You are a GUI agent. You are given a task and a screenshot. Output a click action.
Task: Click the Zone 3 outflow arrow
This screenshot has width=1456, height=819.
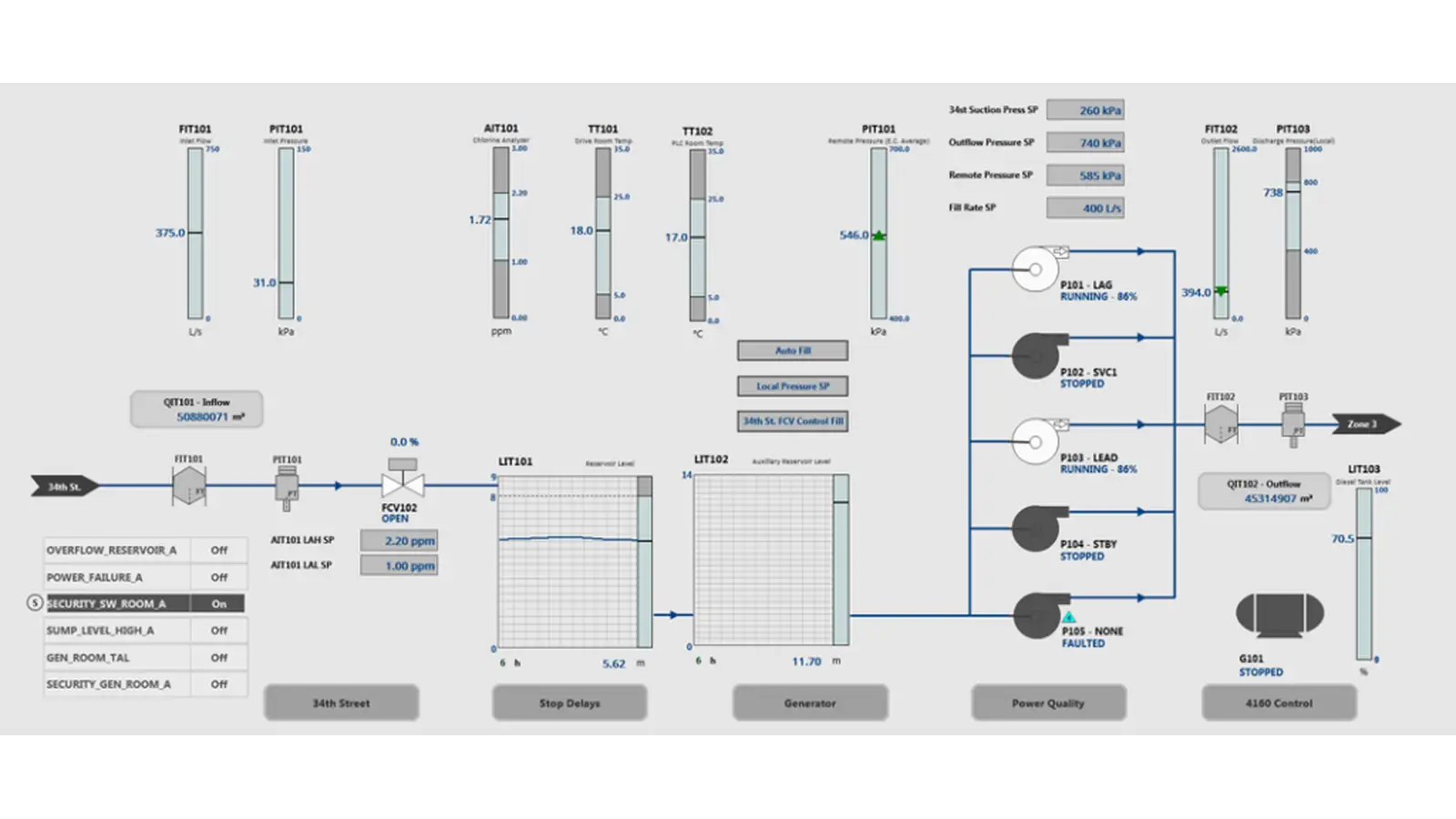coord(1365,424)
